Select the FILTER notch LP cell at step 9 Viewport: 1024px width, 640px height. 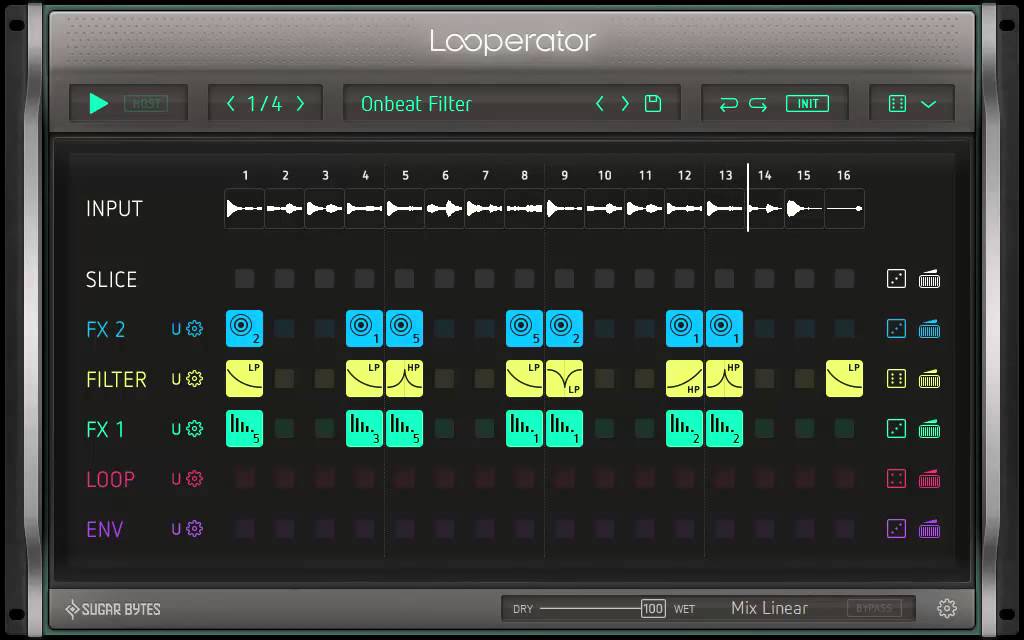pyautogui.click(x=564, y=379)
